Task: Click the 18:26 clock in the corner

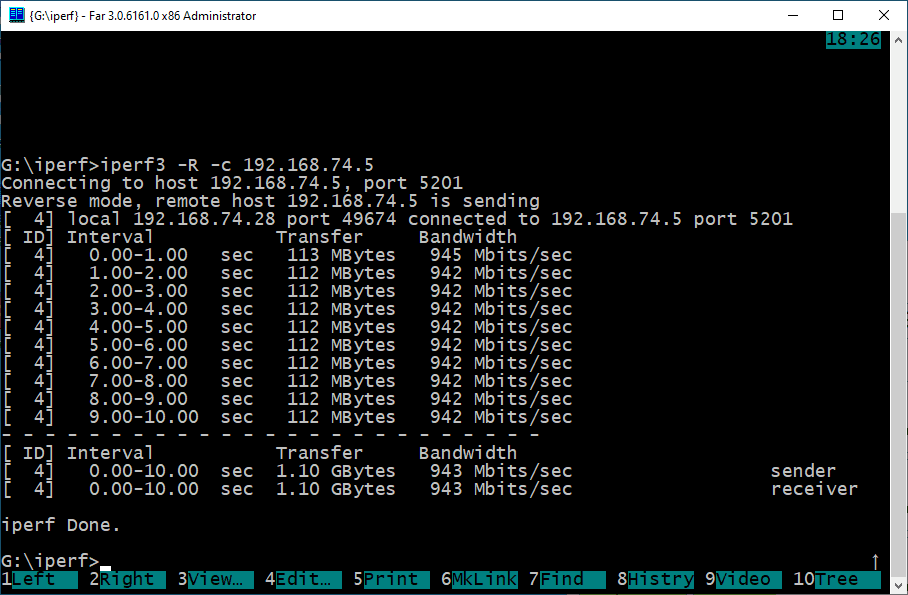Action: [853, 39]
